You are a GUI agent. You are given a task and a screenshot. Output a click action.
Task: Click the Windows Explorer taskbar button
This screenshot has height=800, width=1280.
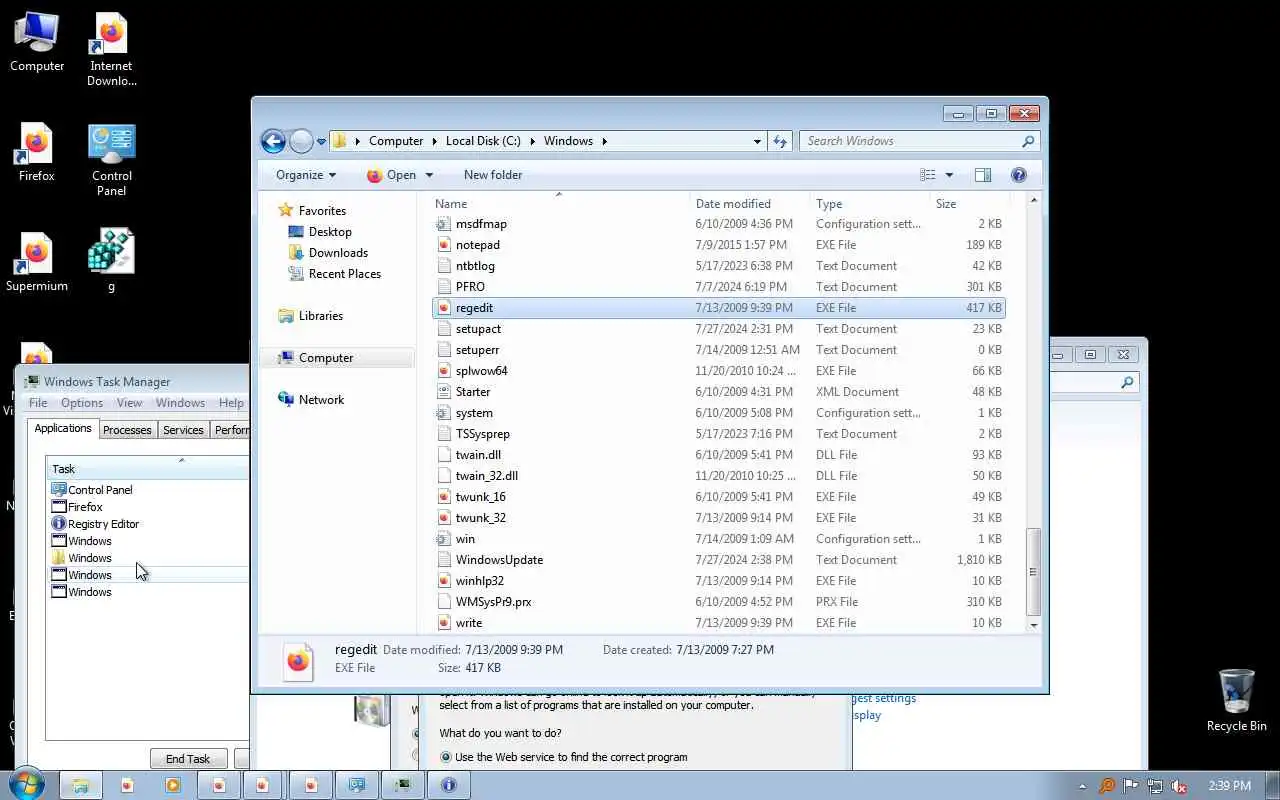coord(79,785)
